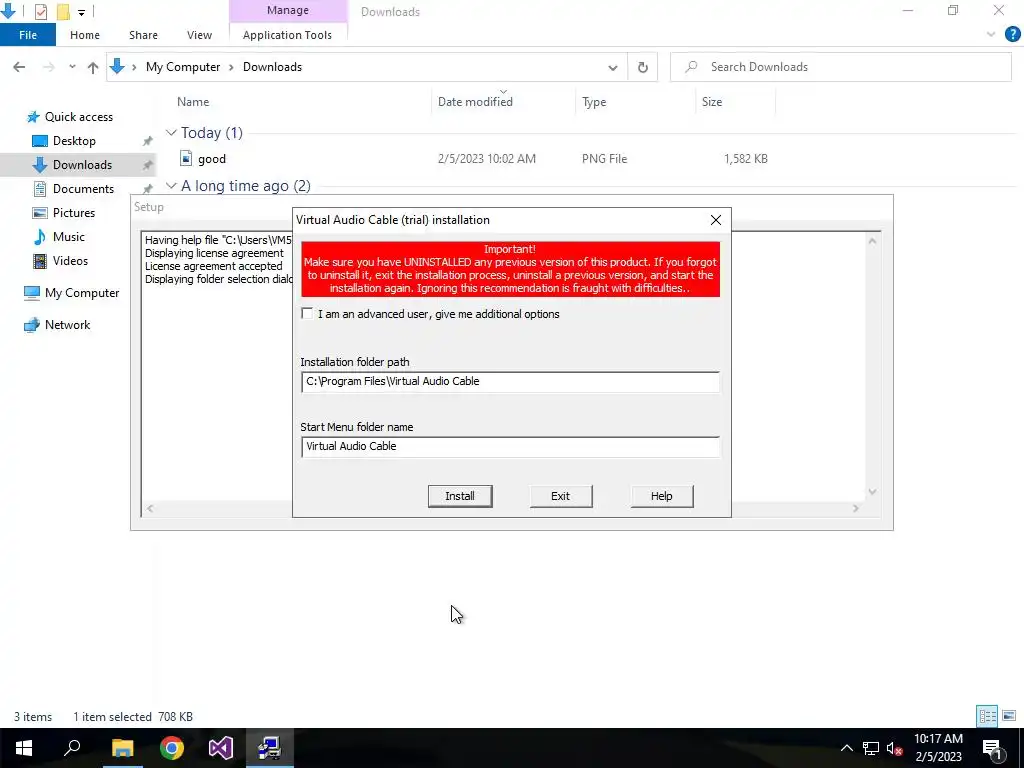Open the File ribbon tab
1024x768 pixels.
pyautogui.click(x=27, y=35)
